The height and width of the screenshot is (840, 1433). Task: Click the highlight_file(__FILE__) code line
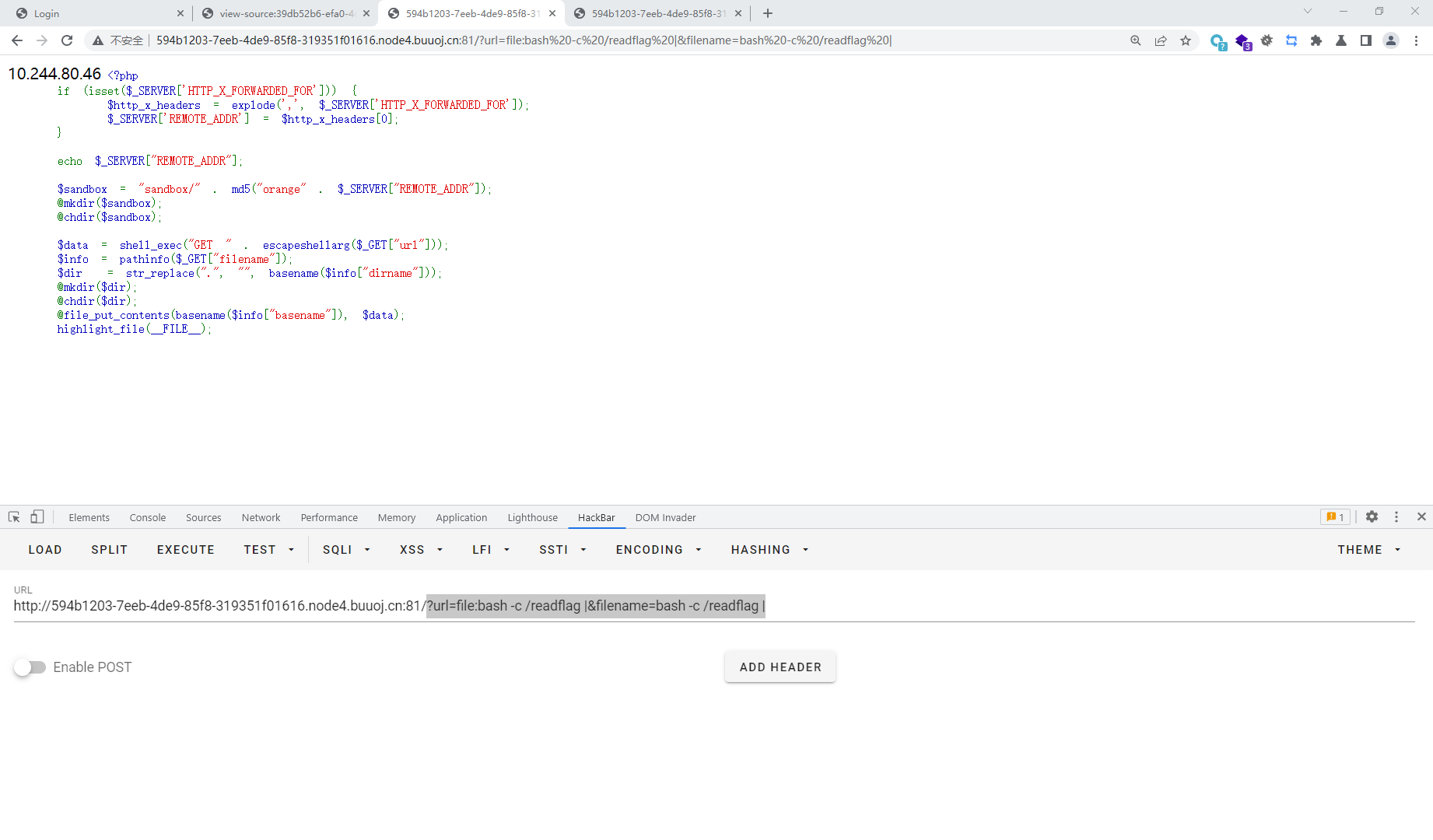[134, 329]
